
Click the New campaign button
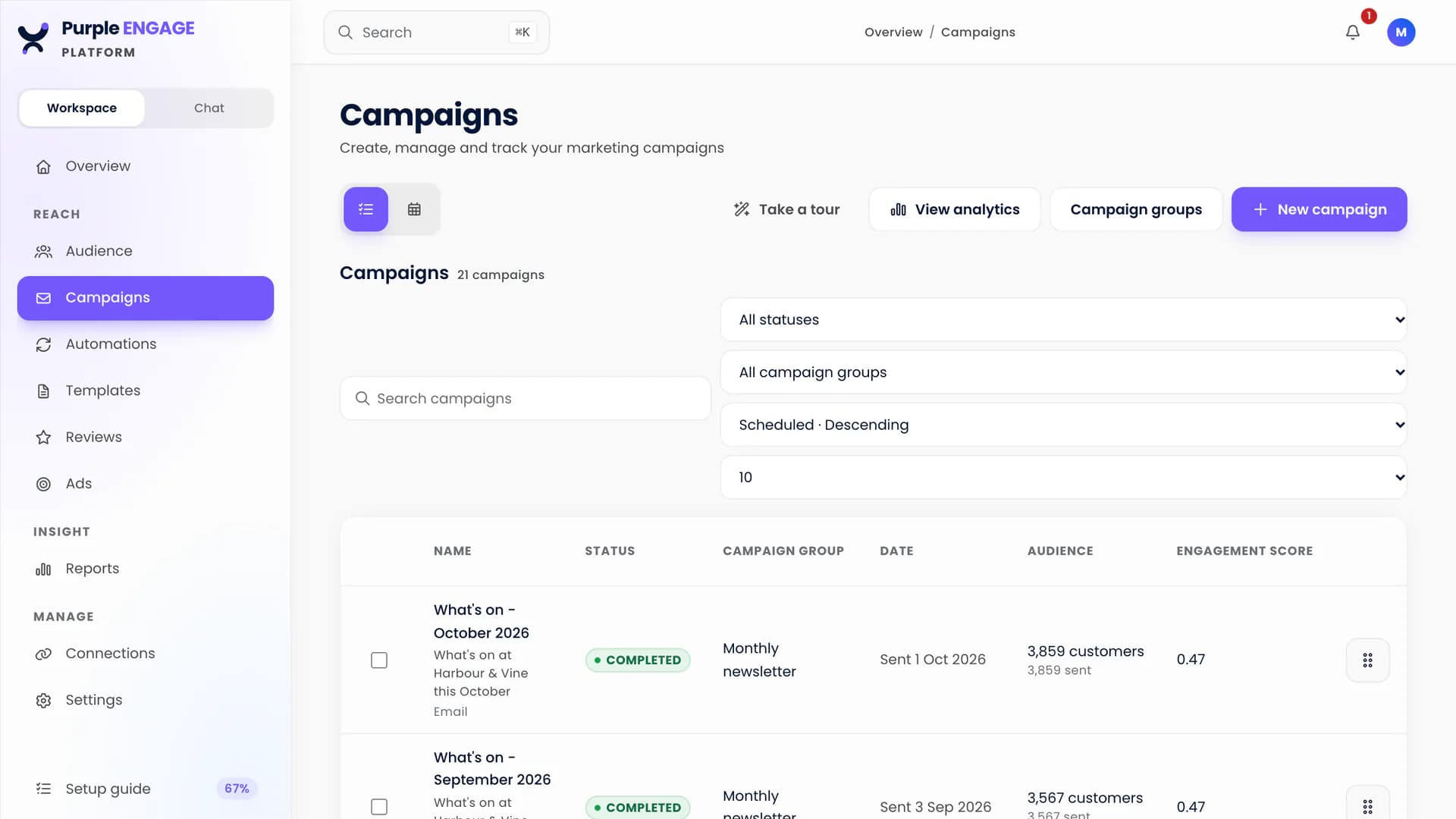(x=1319, y=209)
